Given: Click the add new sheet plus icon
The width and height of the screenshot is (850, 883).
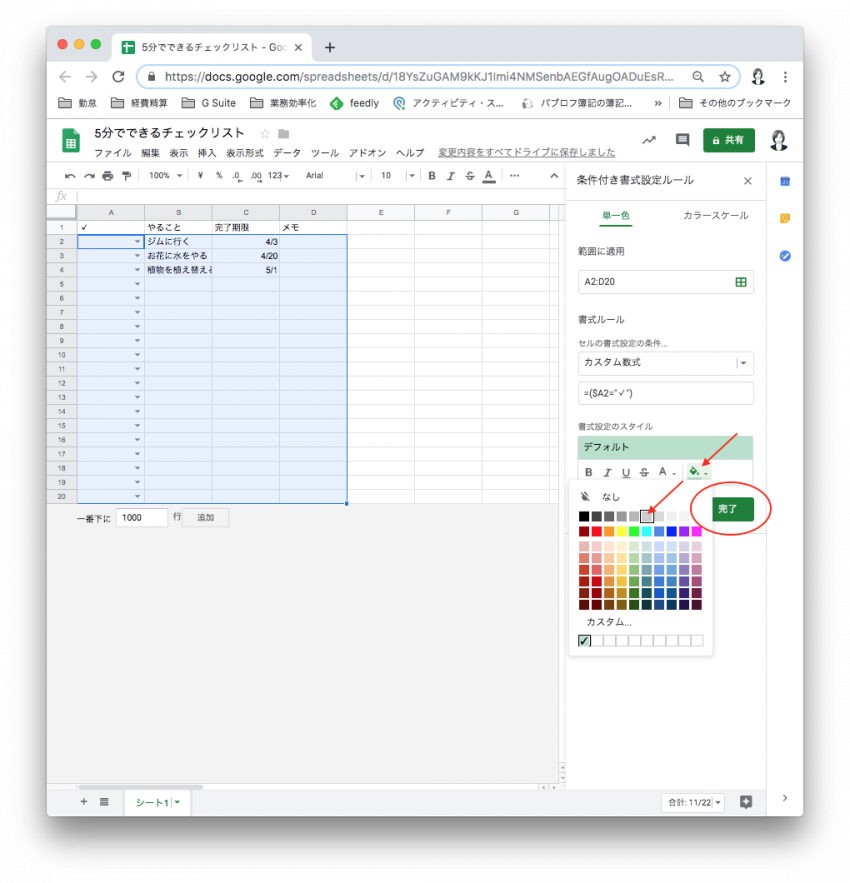Looking at the screenshot, I should click(83, 802).
